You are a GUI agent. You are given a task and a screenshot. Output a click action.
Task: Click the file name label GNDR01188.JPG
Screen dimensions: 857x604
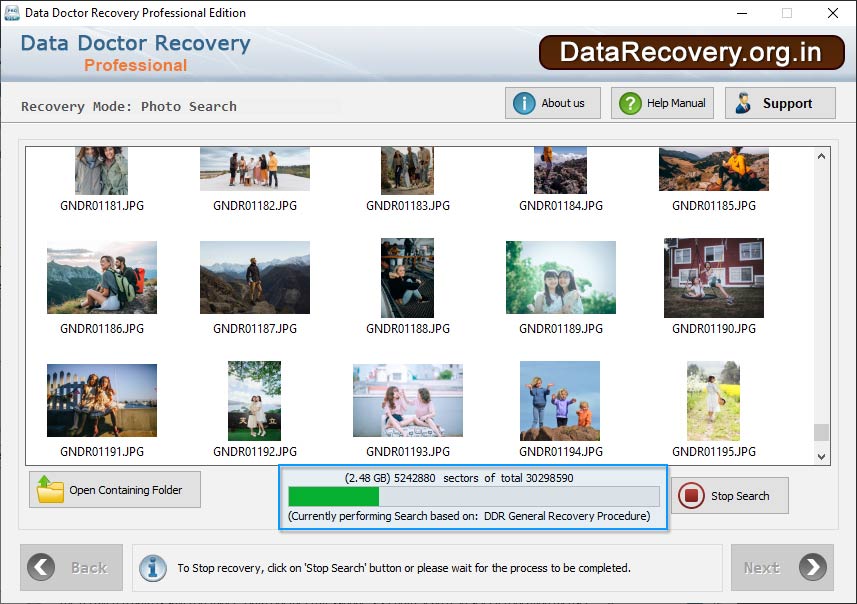[408, 329]
